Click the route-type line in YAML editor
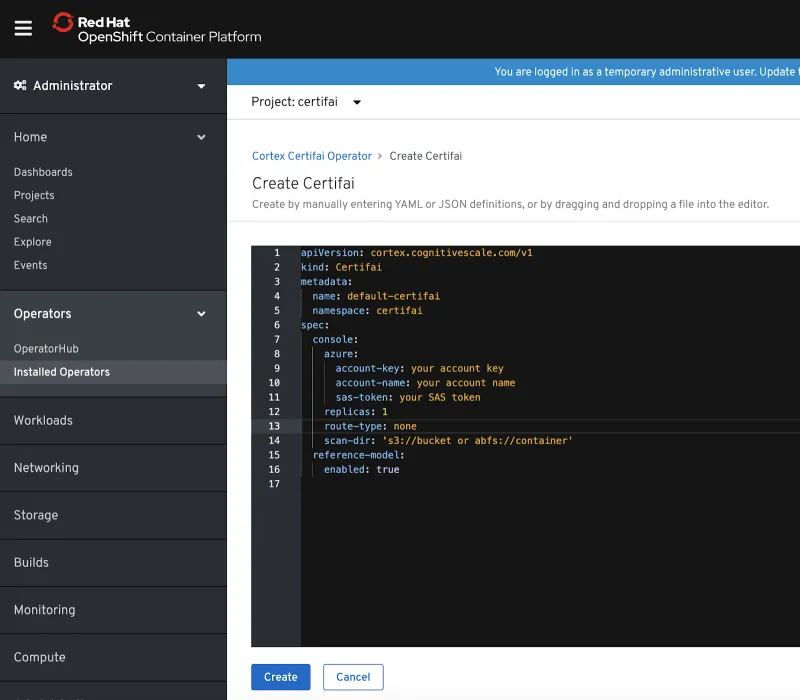The width and height of the screenshot is (800, 700). (370, 426)
